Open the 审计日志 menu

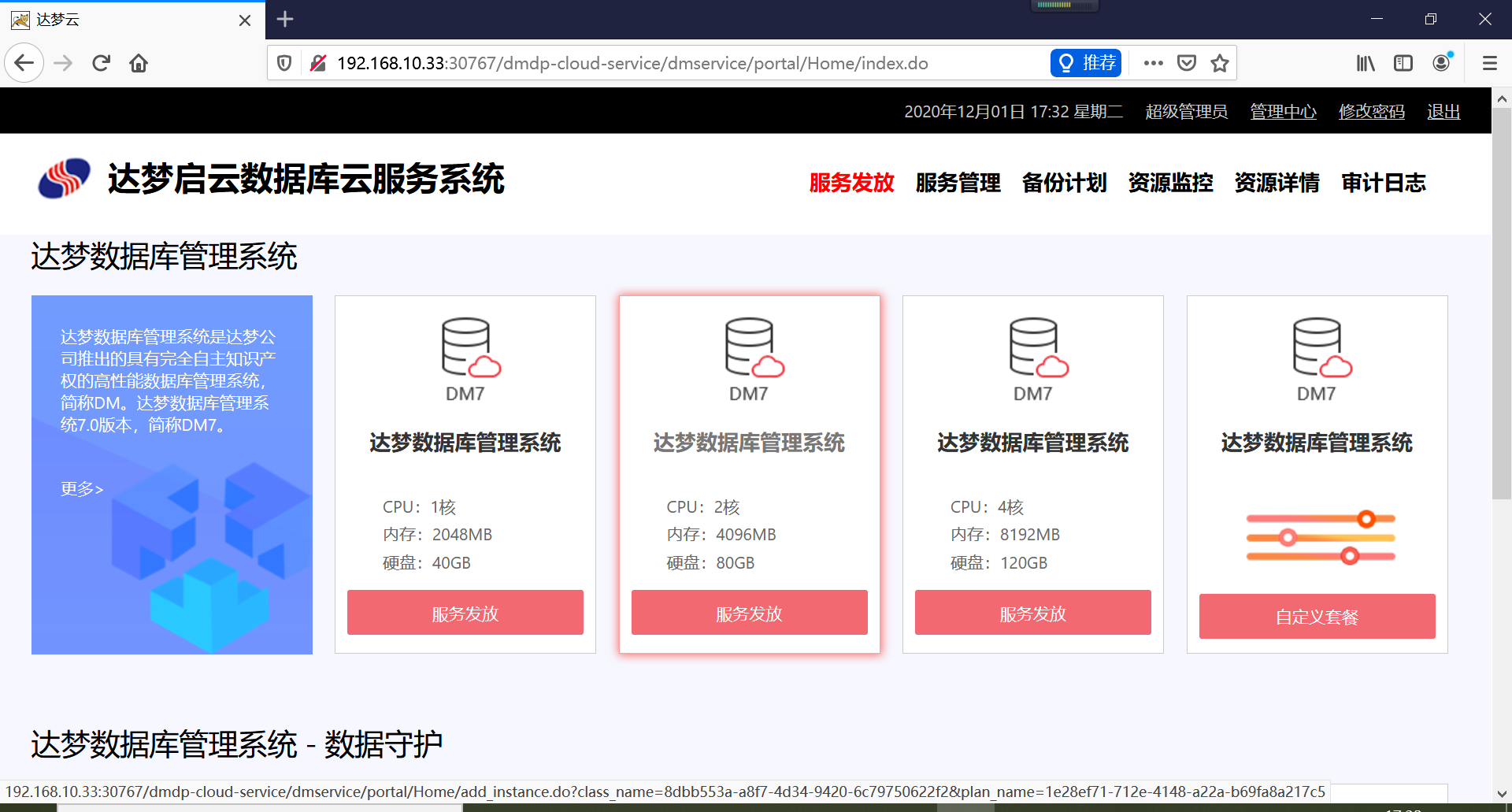click(x=1384, y=183)
